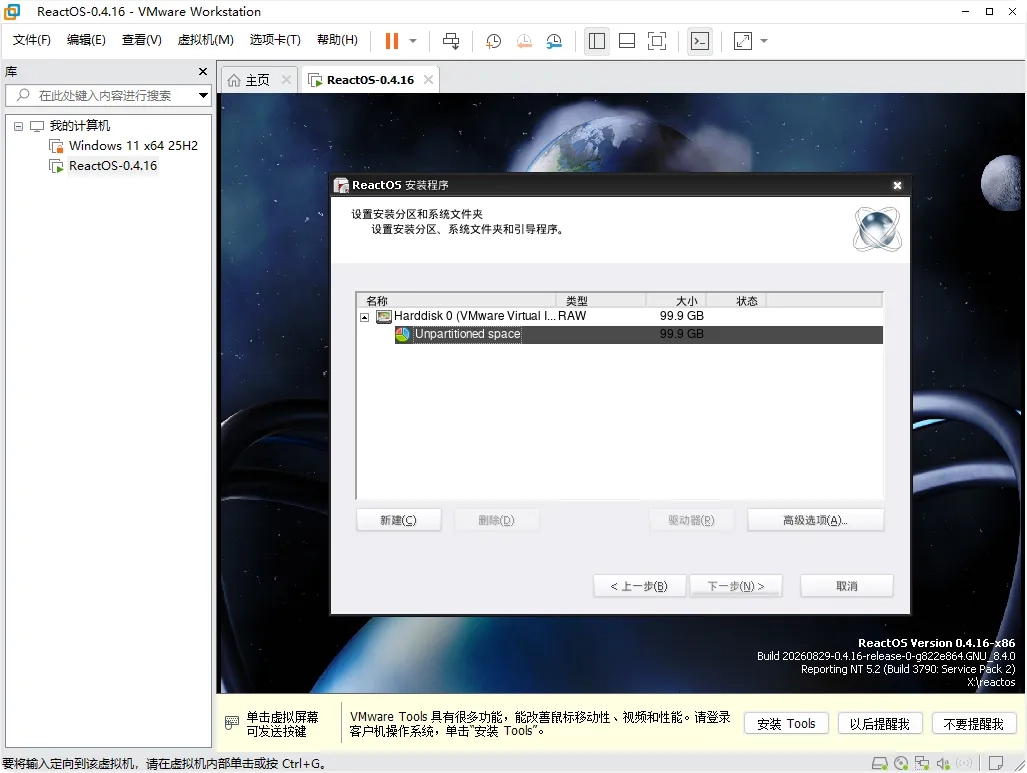Click the 新建(C) button
The image size is (1027, 773).
click(399, 520)
